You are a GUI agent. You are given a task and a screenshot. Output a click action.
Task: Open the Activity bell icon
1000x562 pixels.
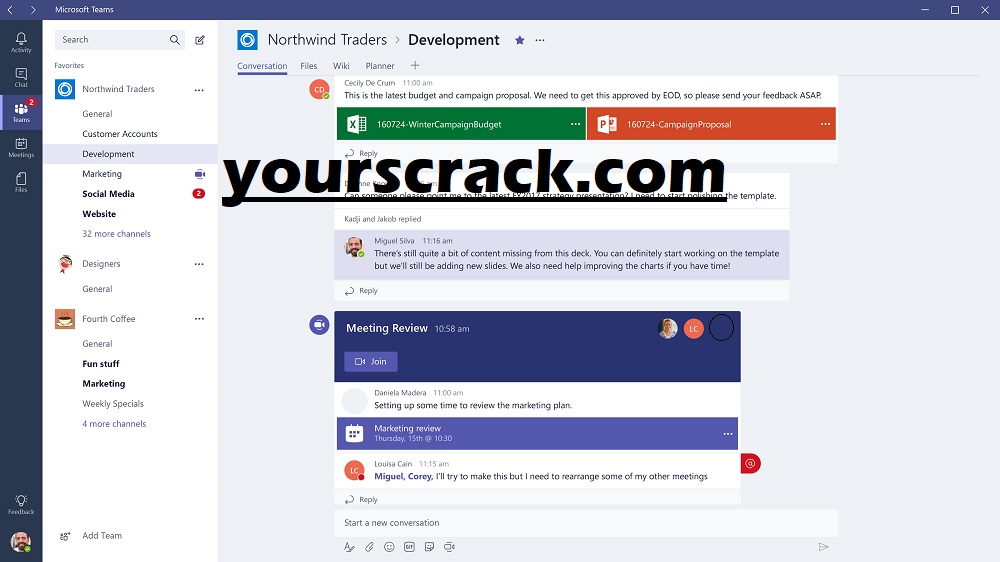(21, 42)
